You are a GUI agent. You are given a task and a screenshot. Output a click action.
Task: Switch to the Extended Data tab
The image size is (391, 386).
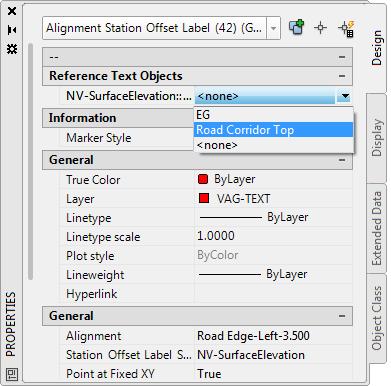(x=377, y=228)
